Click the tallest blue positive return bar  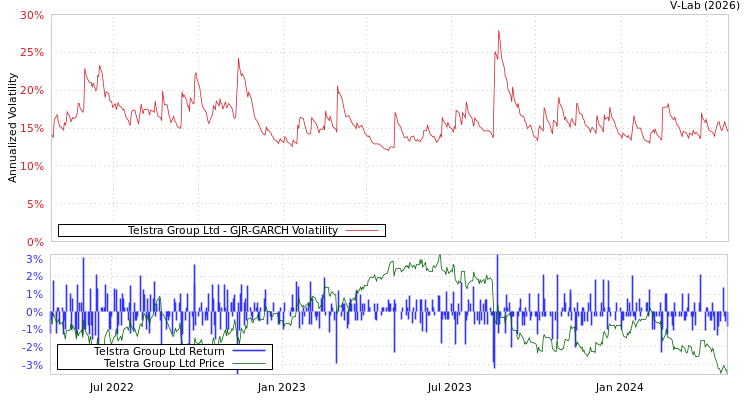[496, 260]
